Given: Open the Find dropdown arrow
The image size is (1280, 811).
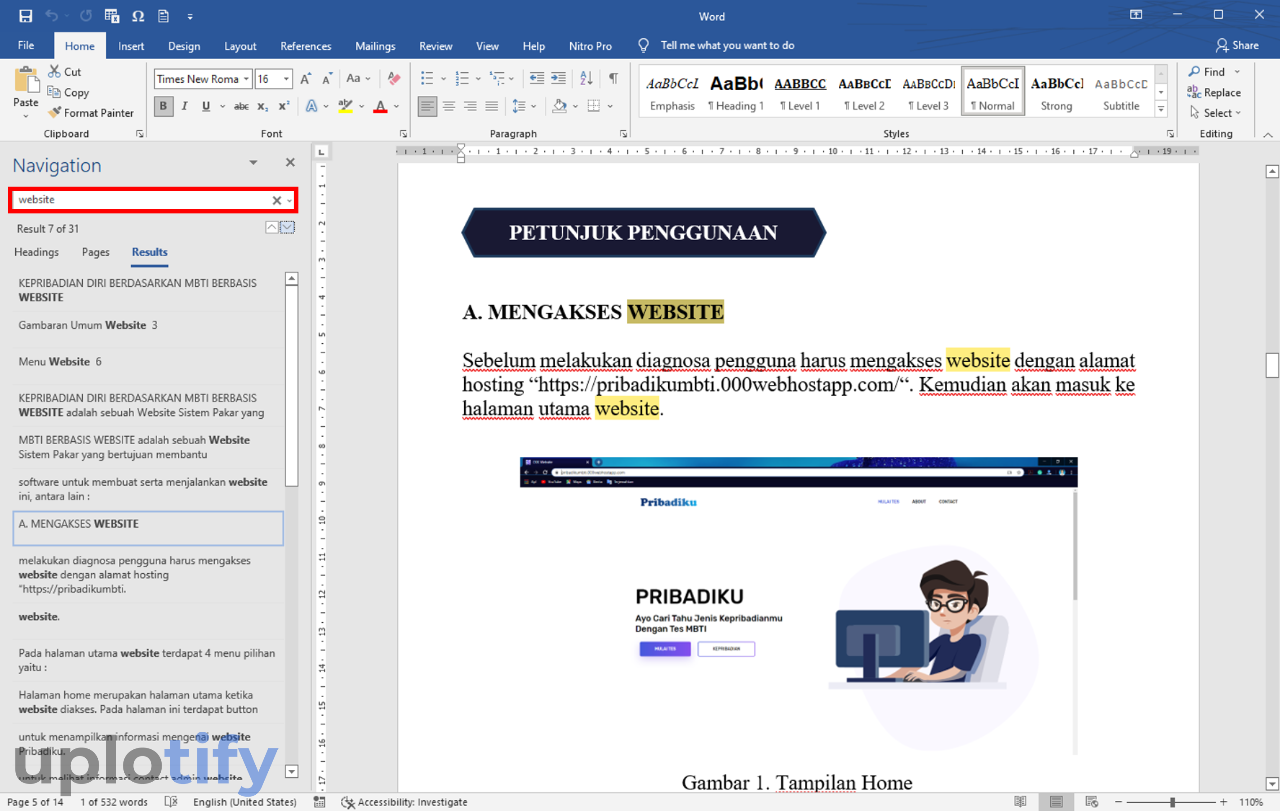Looking at the screenshot, I should coord(1237,72).
